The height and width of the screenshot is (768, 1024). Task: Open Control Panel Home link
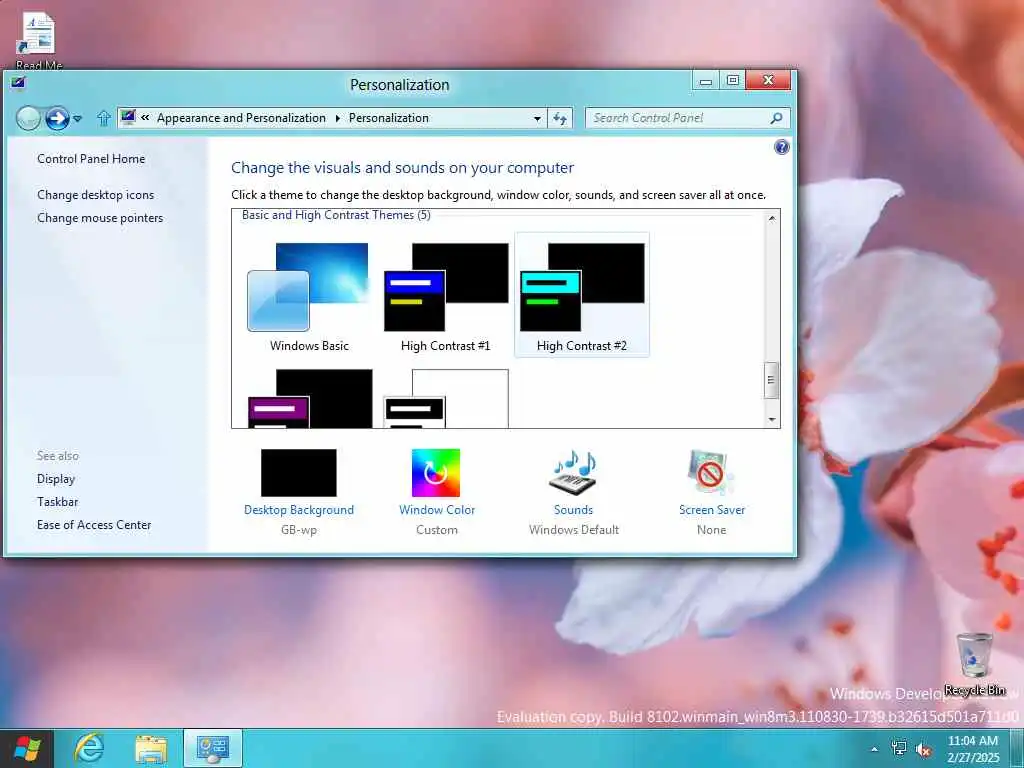[91, 159]
